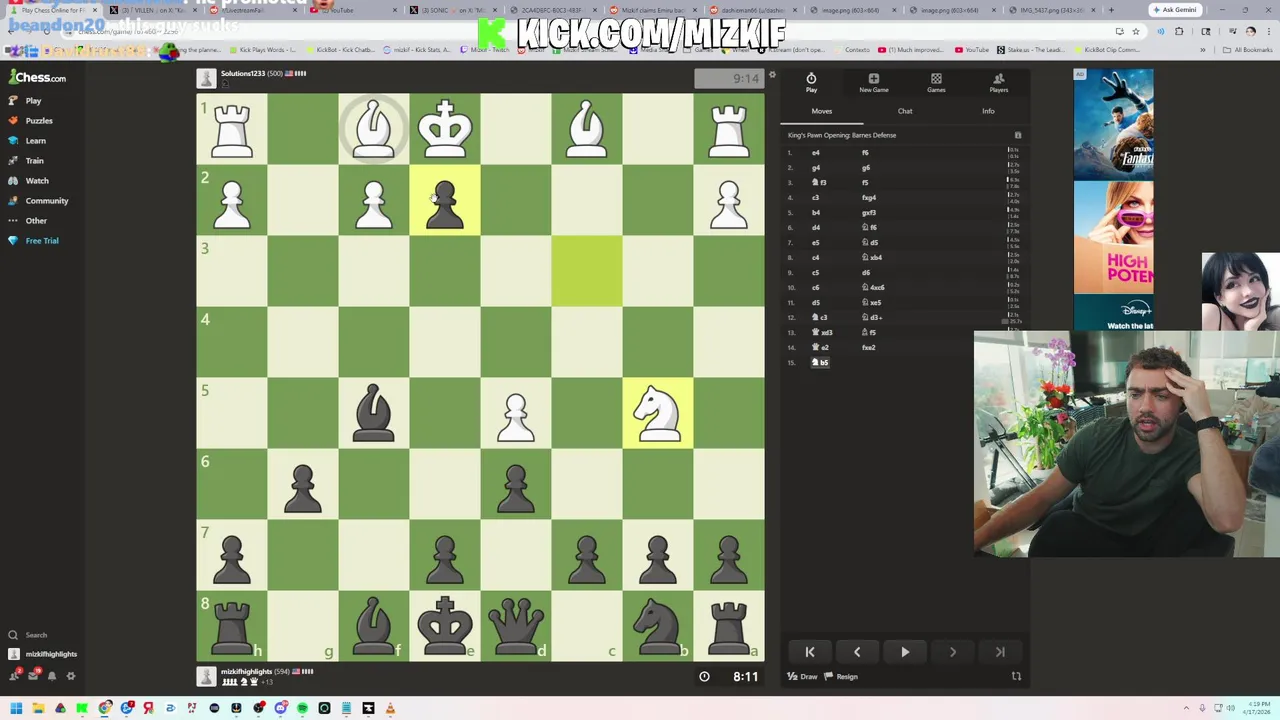The image size is (1280, 720).
Task: Open mizkifhighlights profile in sidebar
Action: point(42,654)
